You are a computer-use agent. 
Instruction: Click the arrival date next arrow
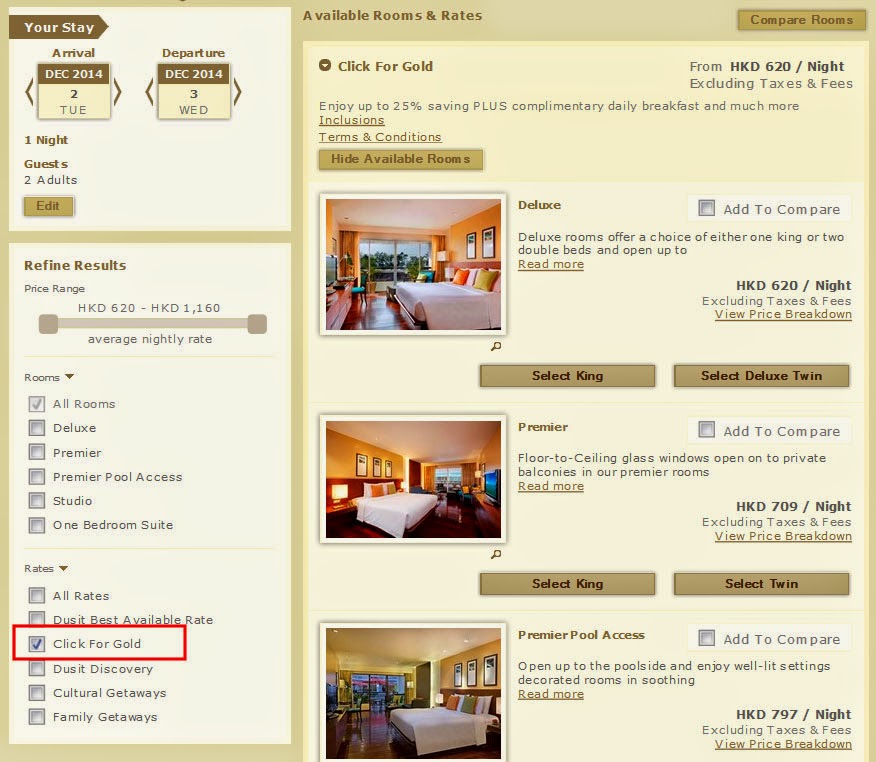[117, 92]
